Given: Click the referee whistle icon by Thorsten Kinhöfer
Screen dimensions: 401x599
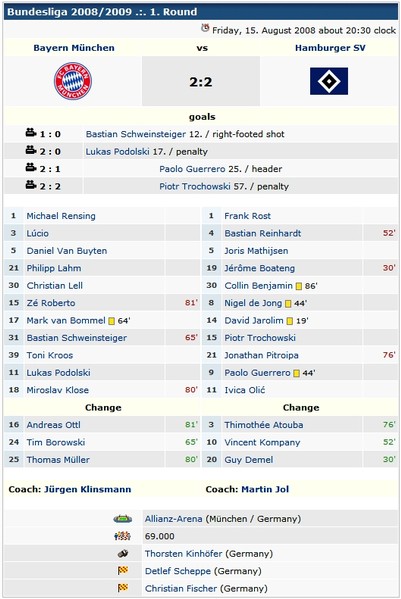Looking at the screenshot, I should (x=123, y=553).
